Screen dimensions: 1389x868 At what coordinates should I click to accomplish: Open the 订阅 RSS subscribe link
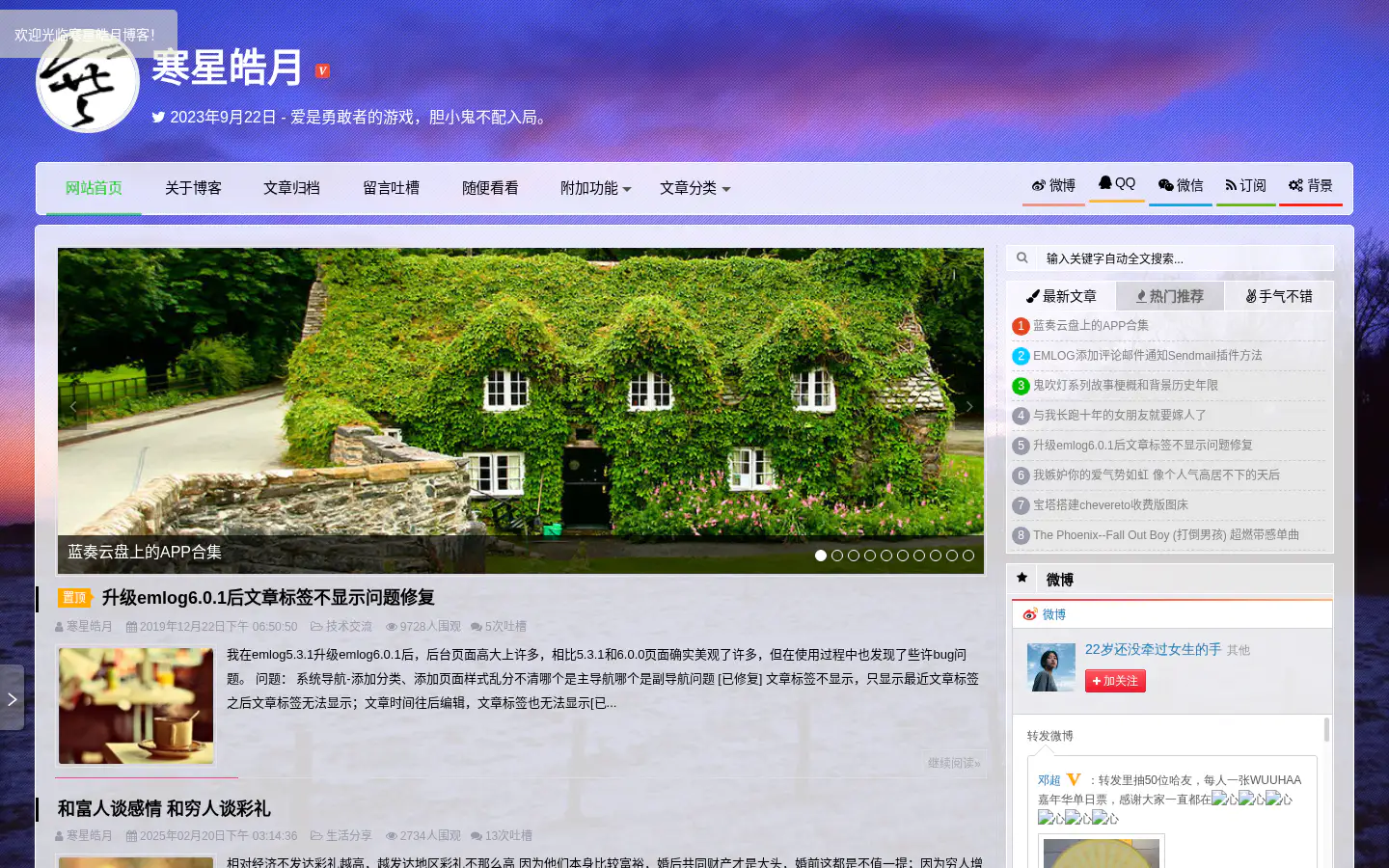click(x=1245, y=186)
